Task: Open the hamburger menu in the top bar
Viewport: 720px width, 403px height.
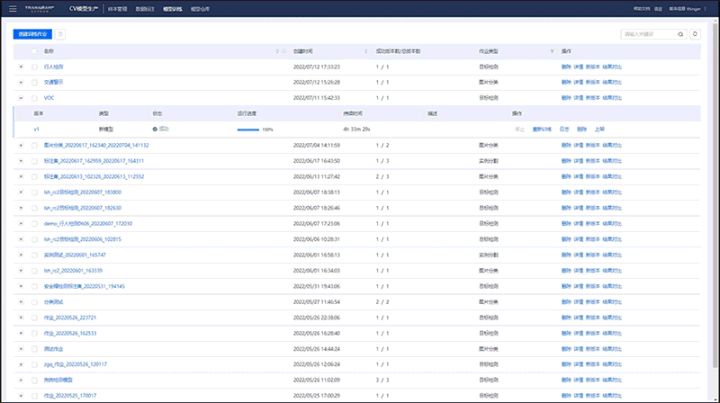Action: coord(13,9)
